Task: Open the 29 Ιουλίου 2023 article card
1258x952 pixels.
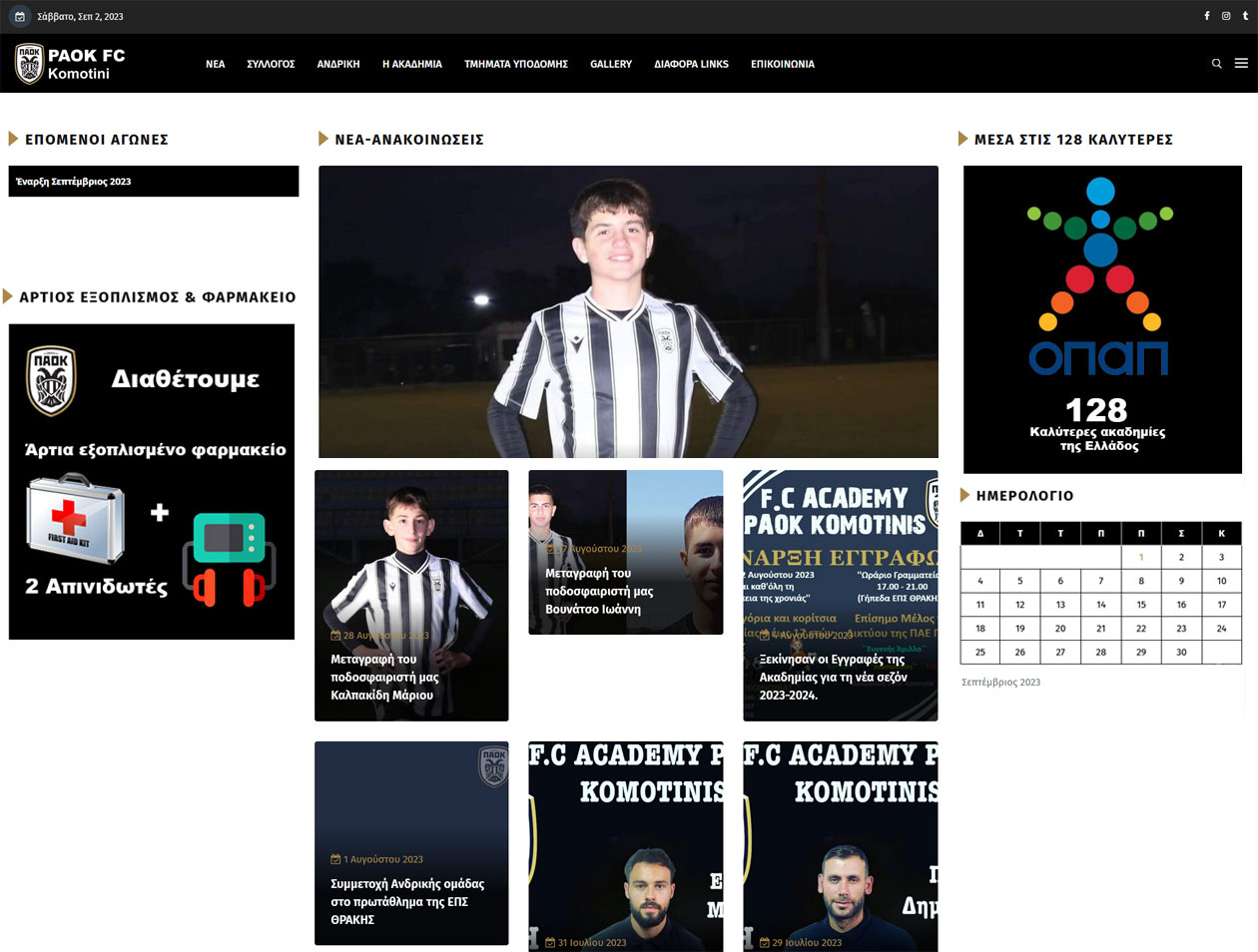Action: click(x=841, y=846)
